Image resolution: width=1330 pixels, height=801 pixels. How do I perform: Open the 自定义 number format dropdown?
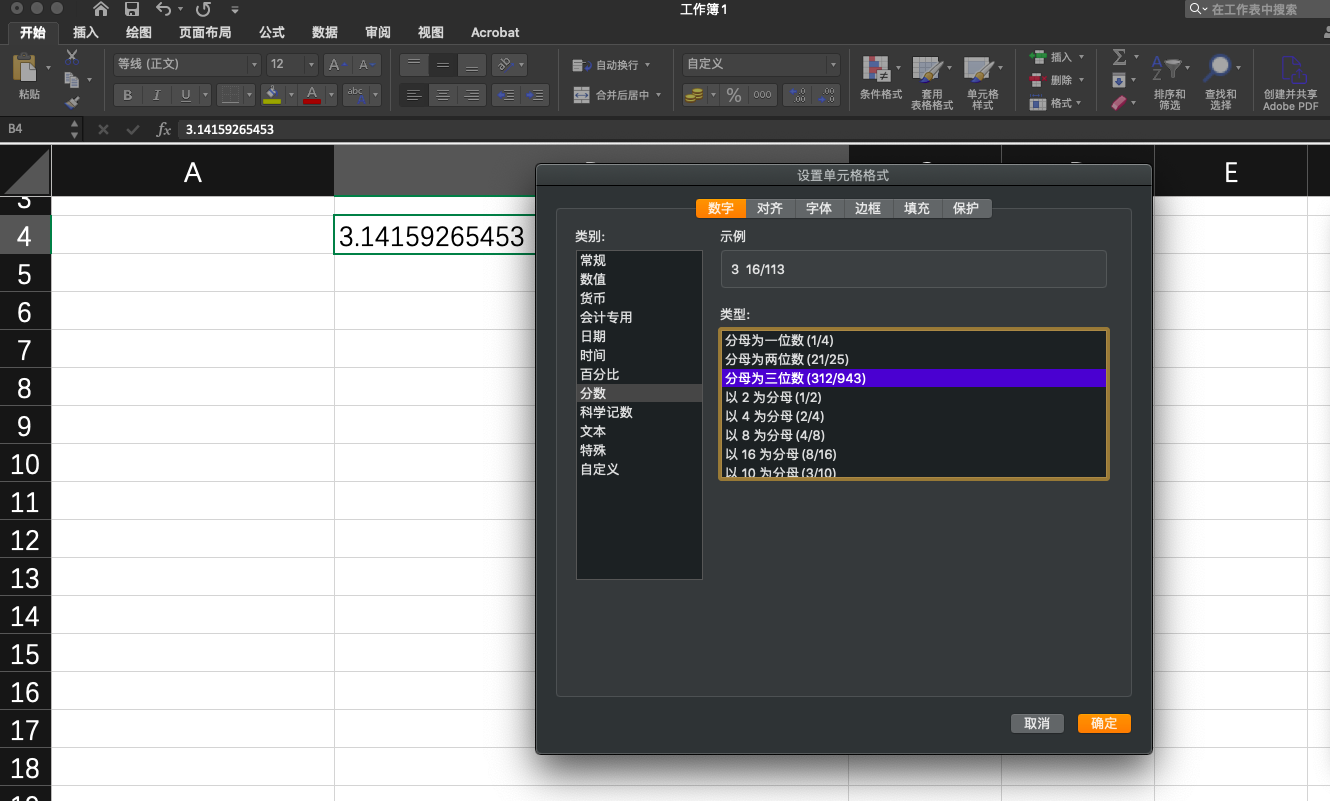pyautogui.click(x=833, y=63)
